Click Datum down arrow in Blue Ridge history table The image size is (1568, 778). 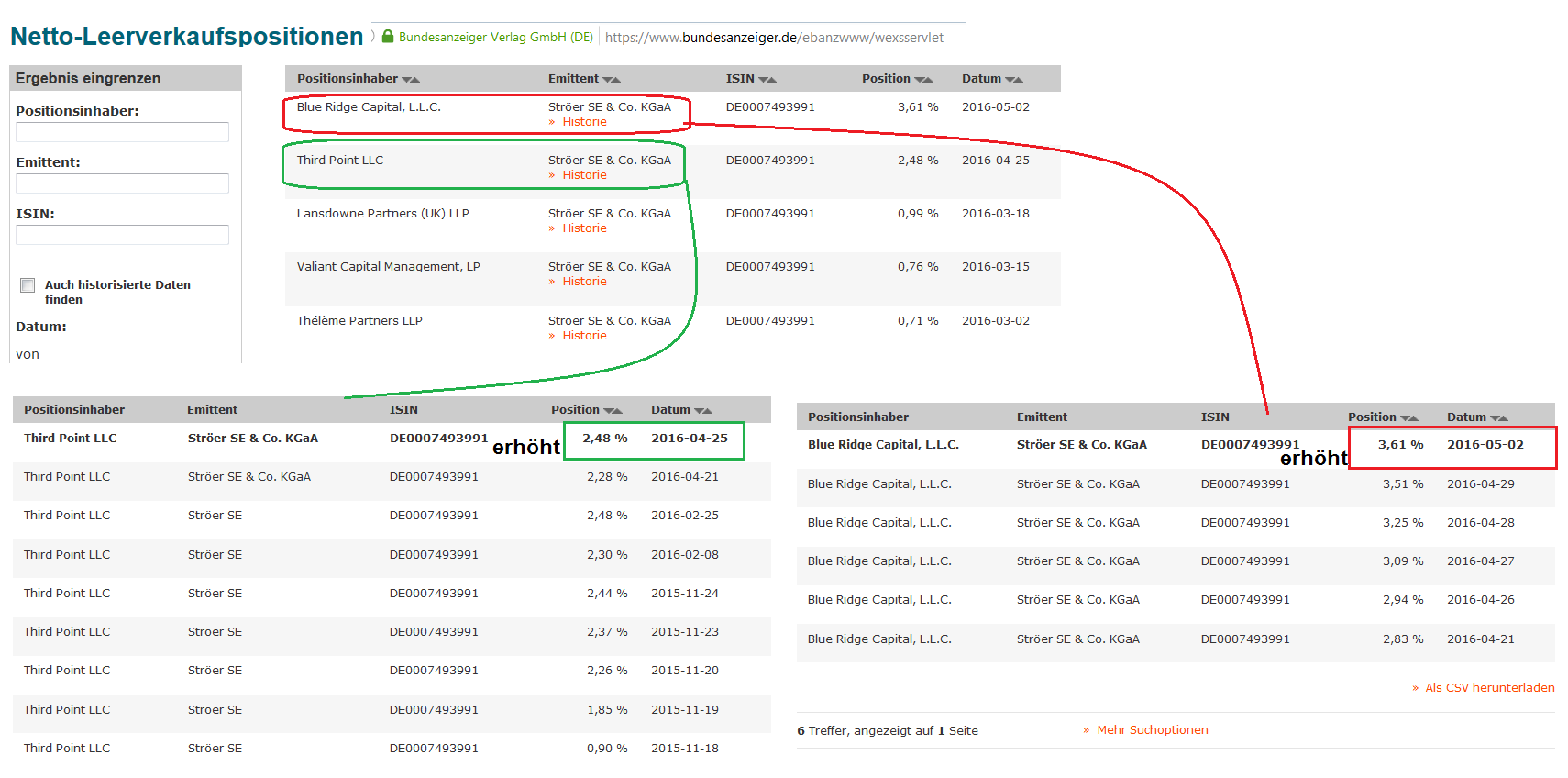pyautogui.click(x=1495, y=418)
